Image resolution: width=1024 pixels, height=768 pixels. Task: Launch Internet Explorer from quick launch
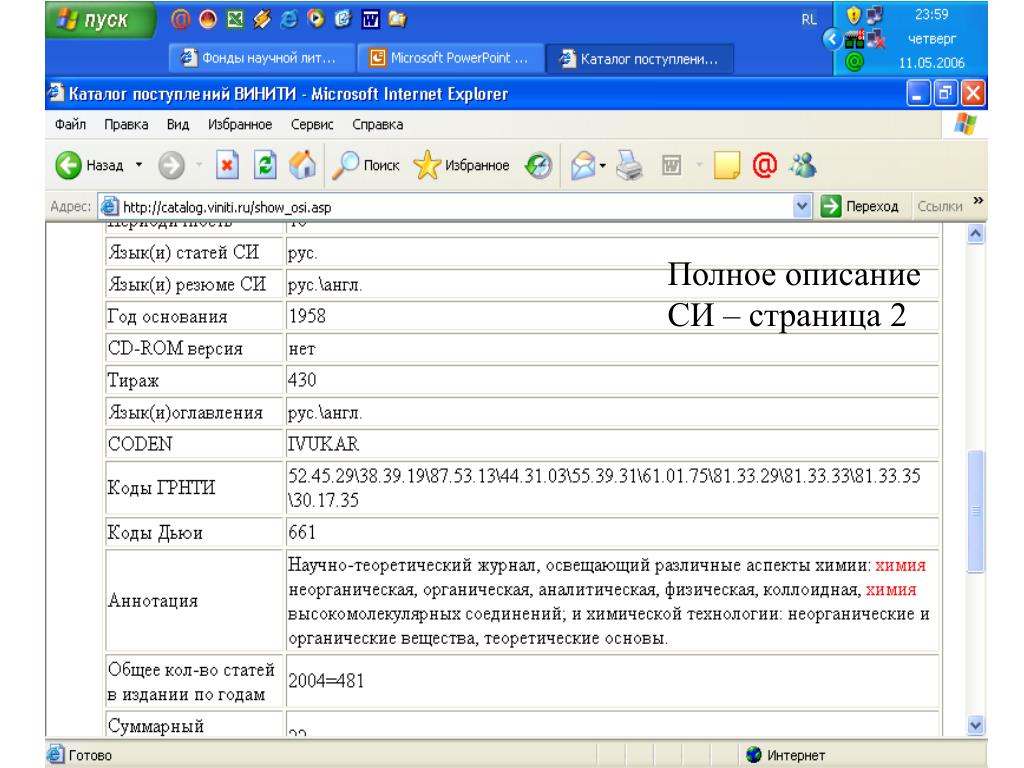coord(288,20)
